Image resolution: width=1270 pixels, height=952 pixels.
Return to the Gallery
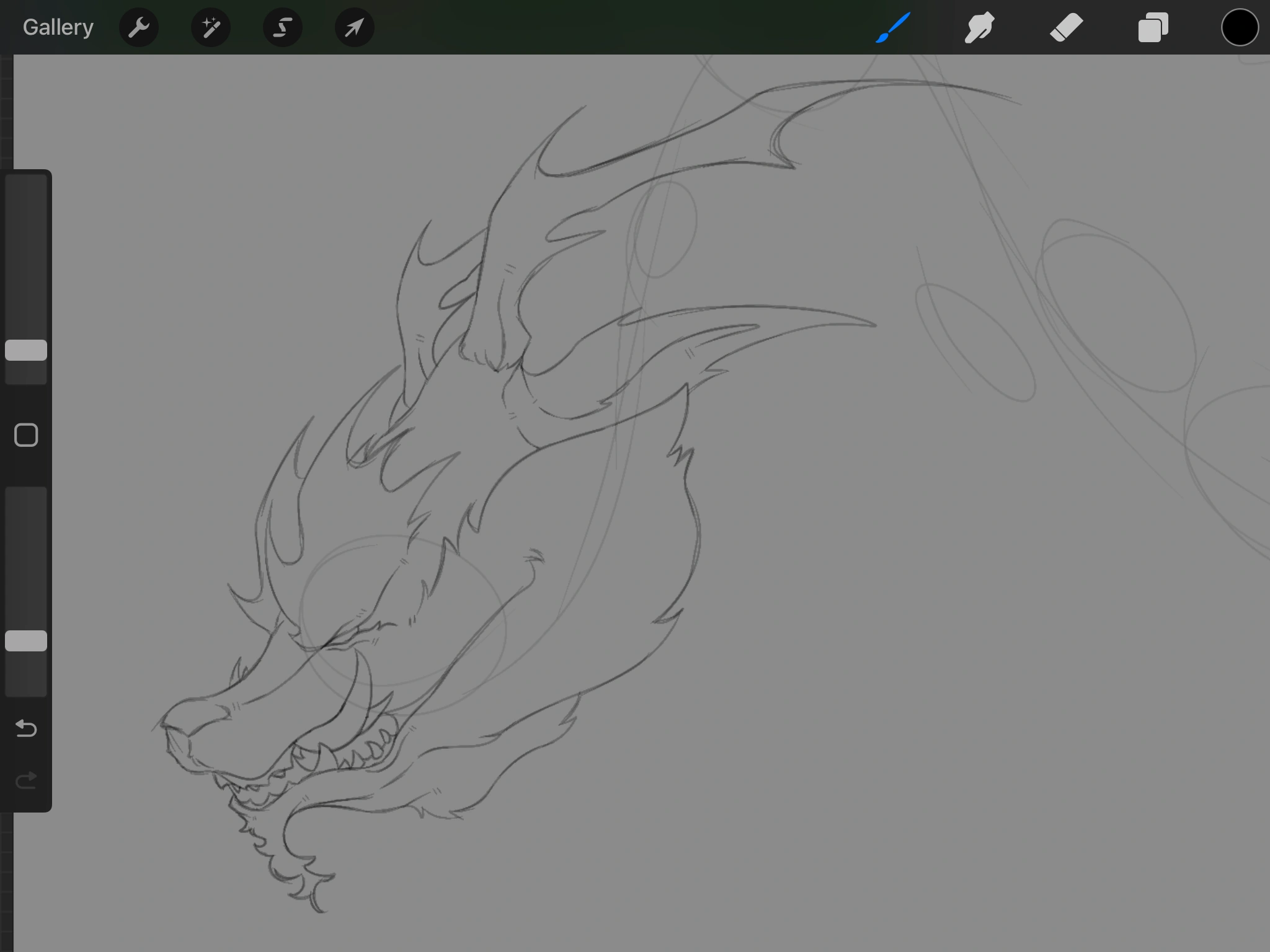57,27
